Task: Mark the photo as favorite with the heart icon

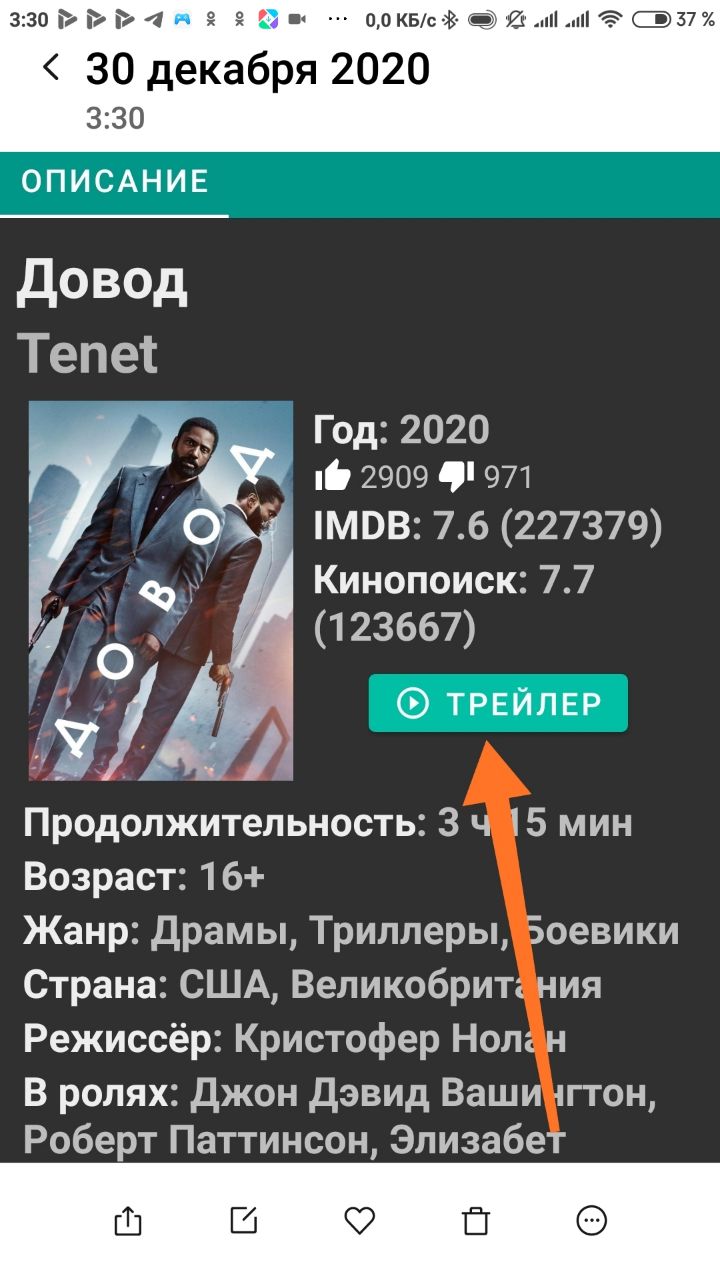Action: pos(359,1220)
